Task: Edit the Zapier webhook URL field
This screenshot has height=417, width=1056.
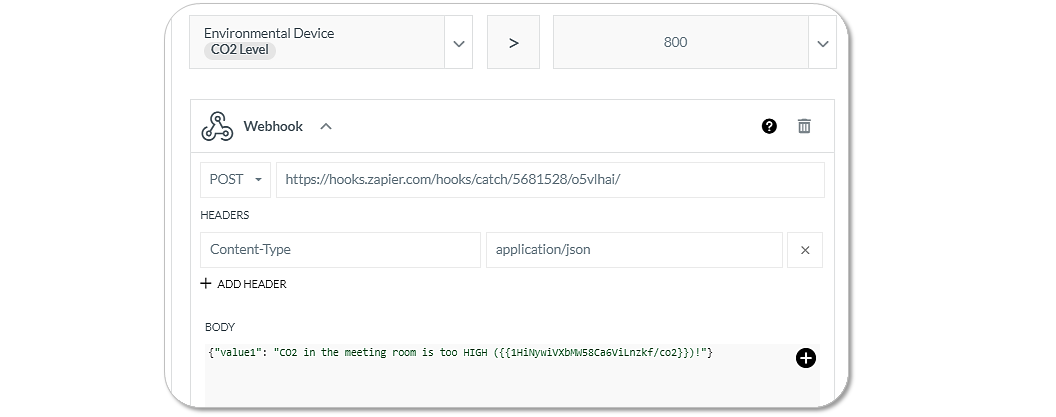Action: click(550, 180)
